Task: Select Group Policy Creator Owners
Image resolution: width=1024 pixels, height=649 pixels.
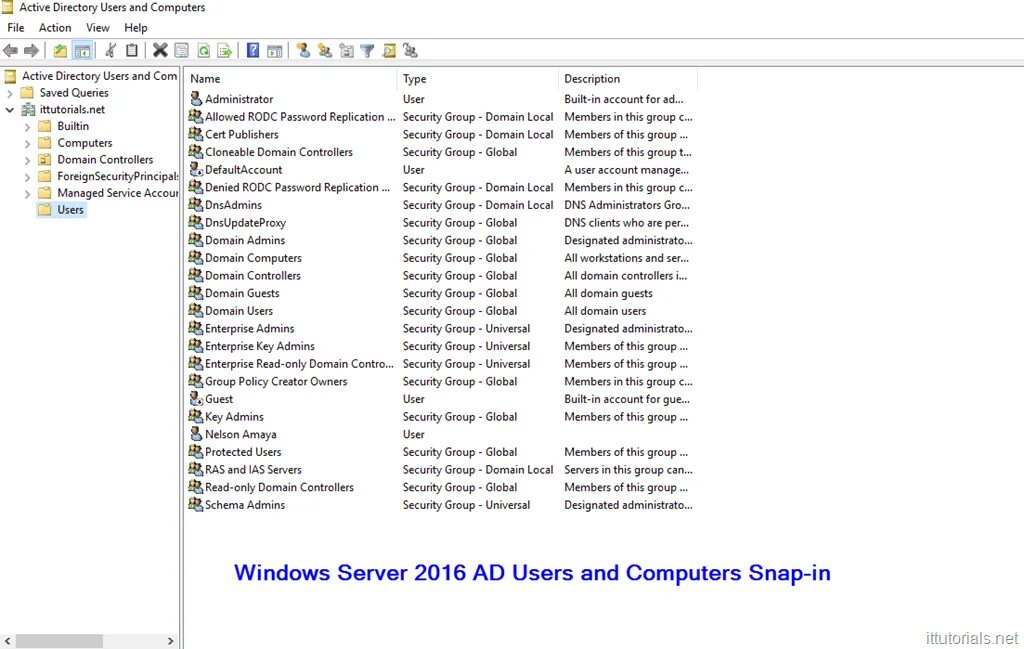Action: (276, 381)
